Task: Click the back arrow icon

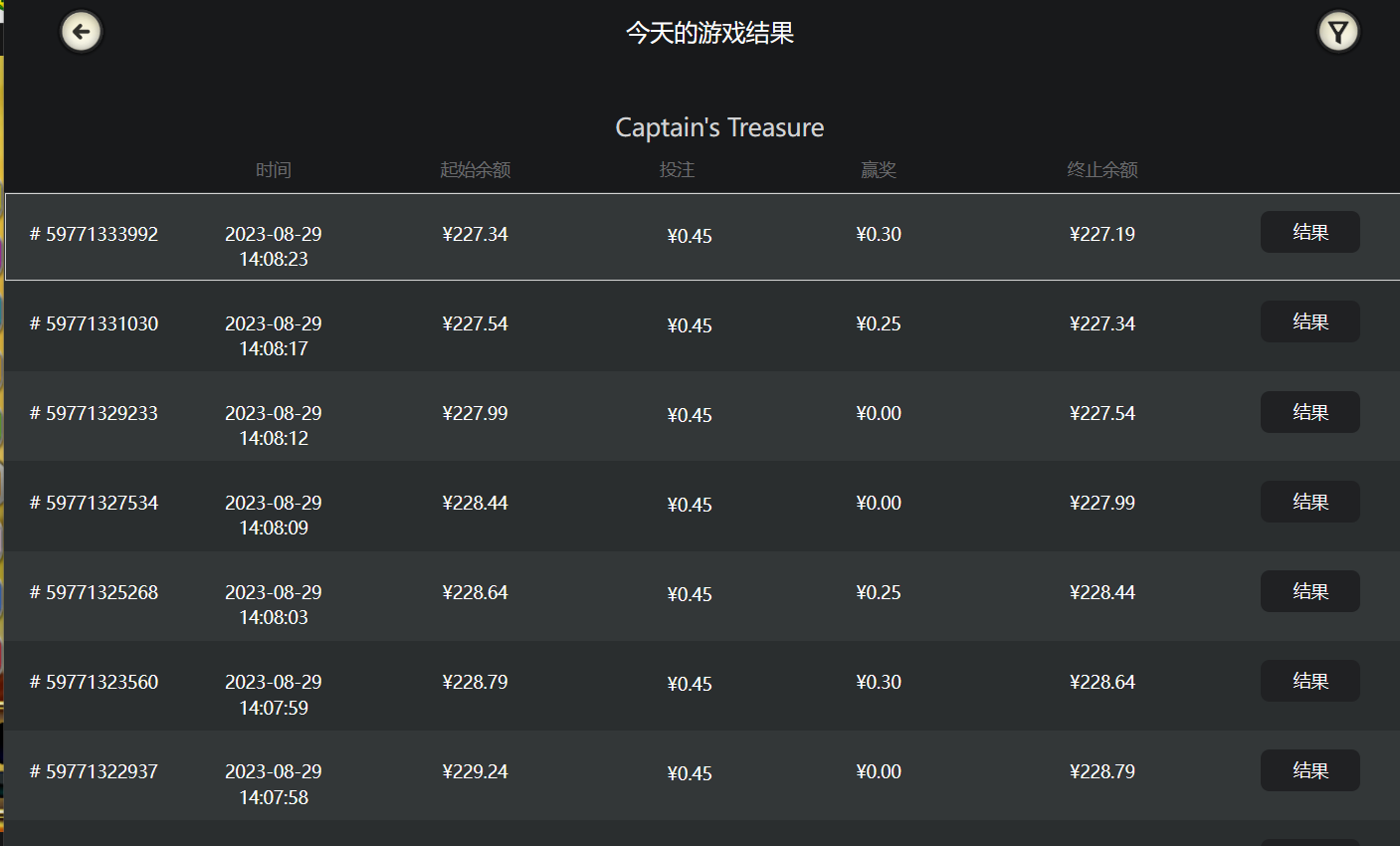Action: coord(81,32)
